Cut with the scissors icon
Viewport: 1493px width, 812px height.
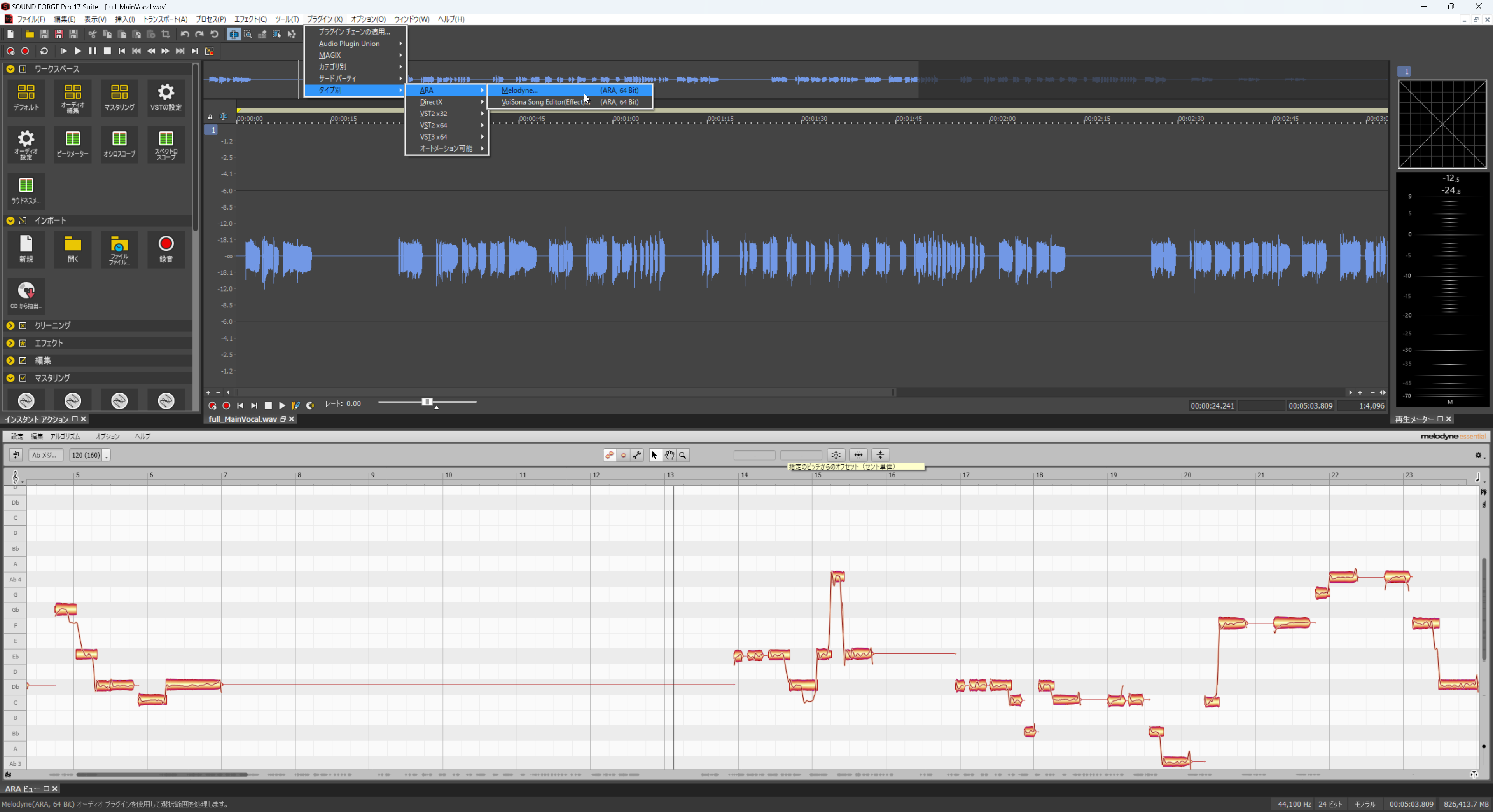92,34
